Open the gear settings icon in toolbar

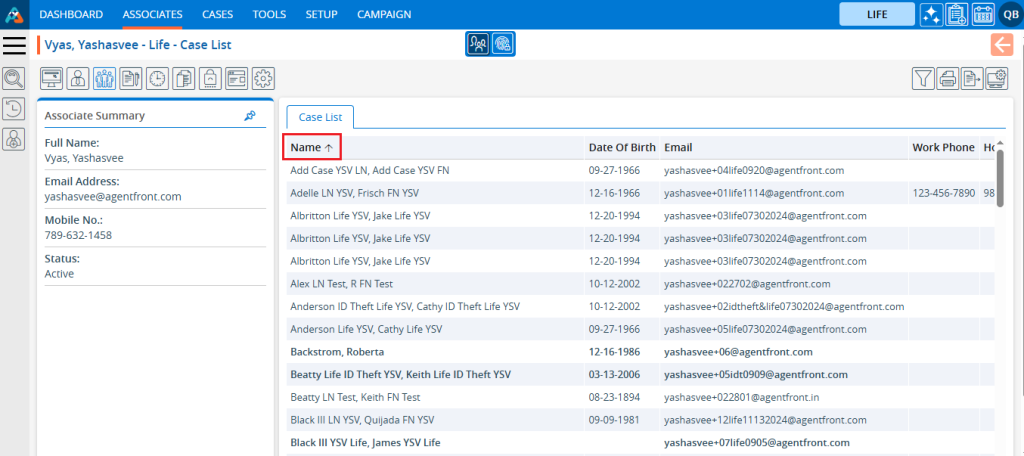(x=263, y=79)
